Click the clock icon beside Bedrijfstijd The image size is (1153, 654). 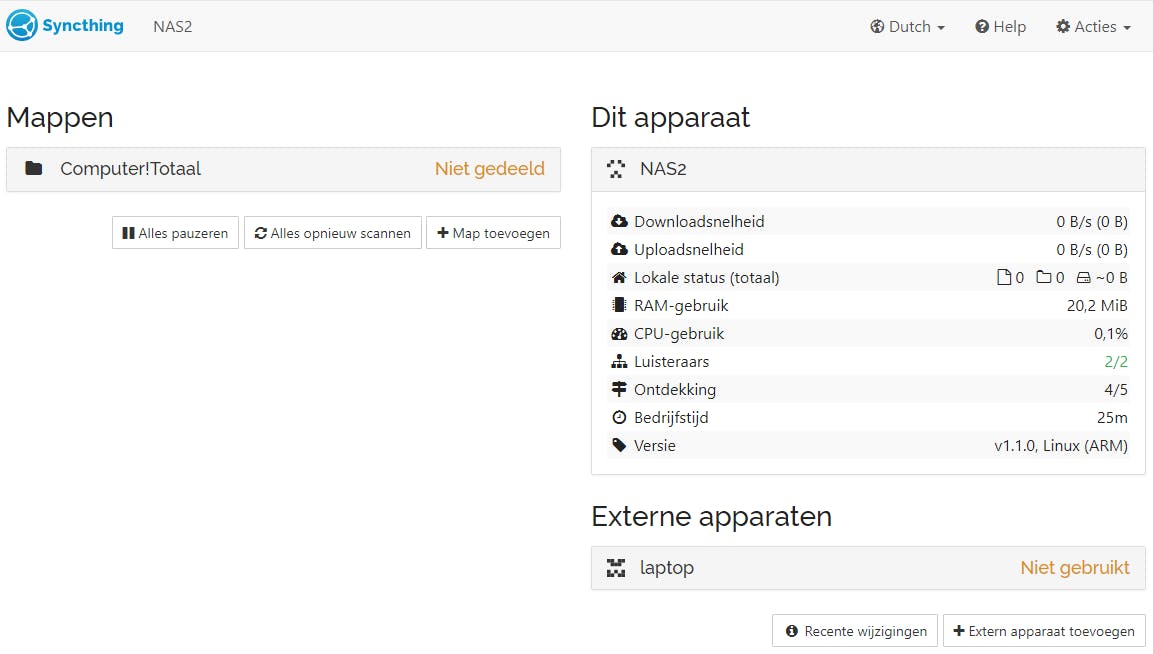point(619,417)
